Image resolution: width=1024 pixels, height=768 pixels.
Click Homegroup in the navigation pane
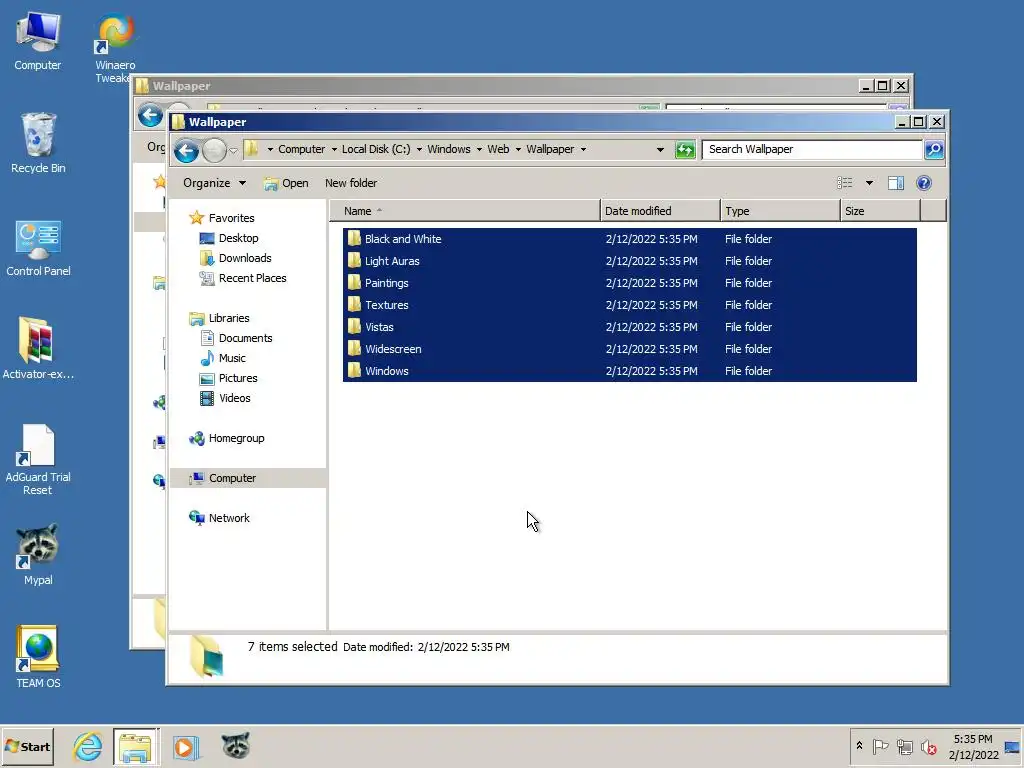click(226, 438)
